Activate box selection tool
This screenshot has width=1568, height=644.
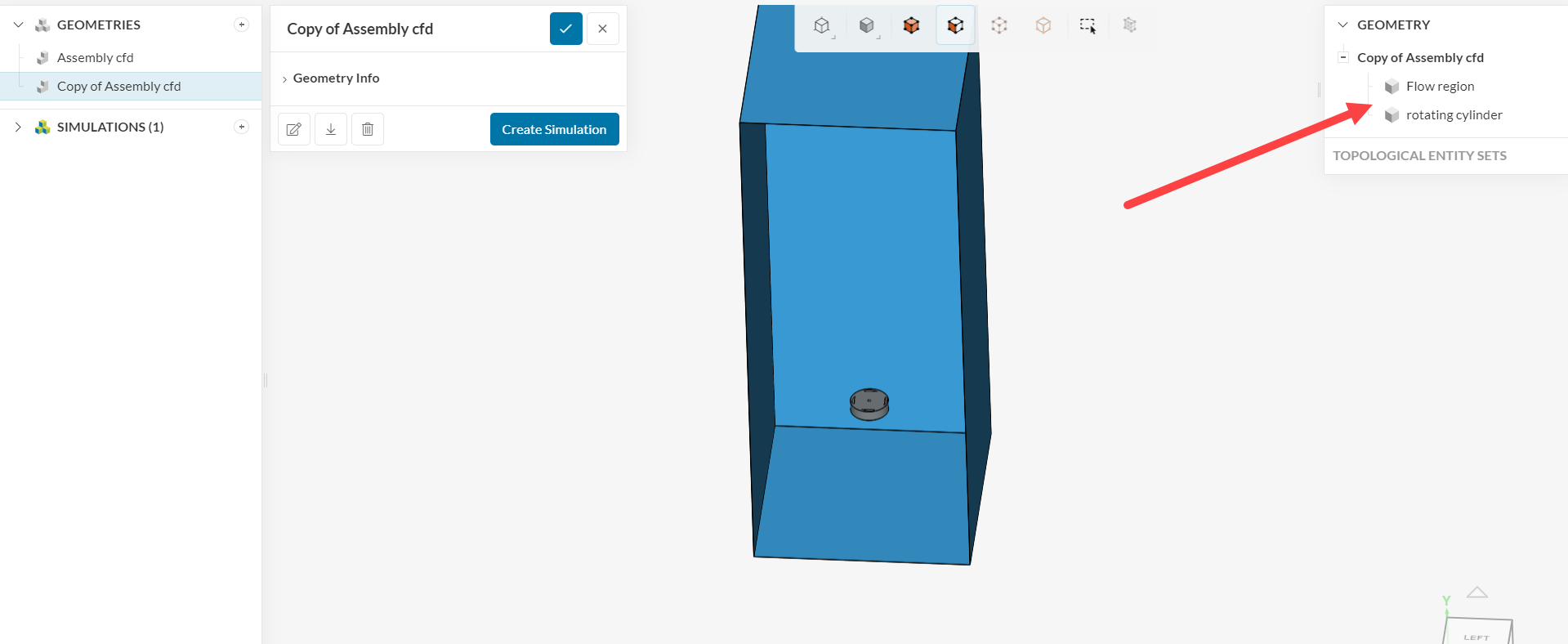(x=1088, y=26)
